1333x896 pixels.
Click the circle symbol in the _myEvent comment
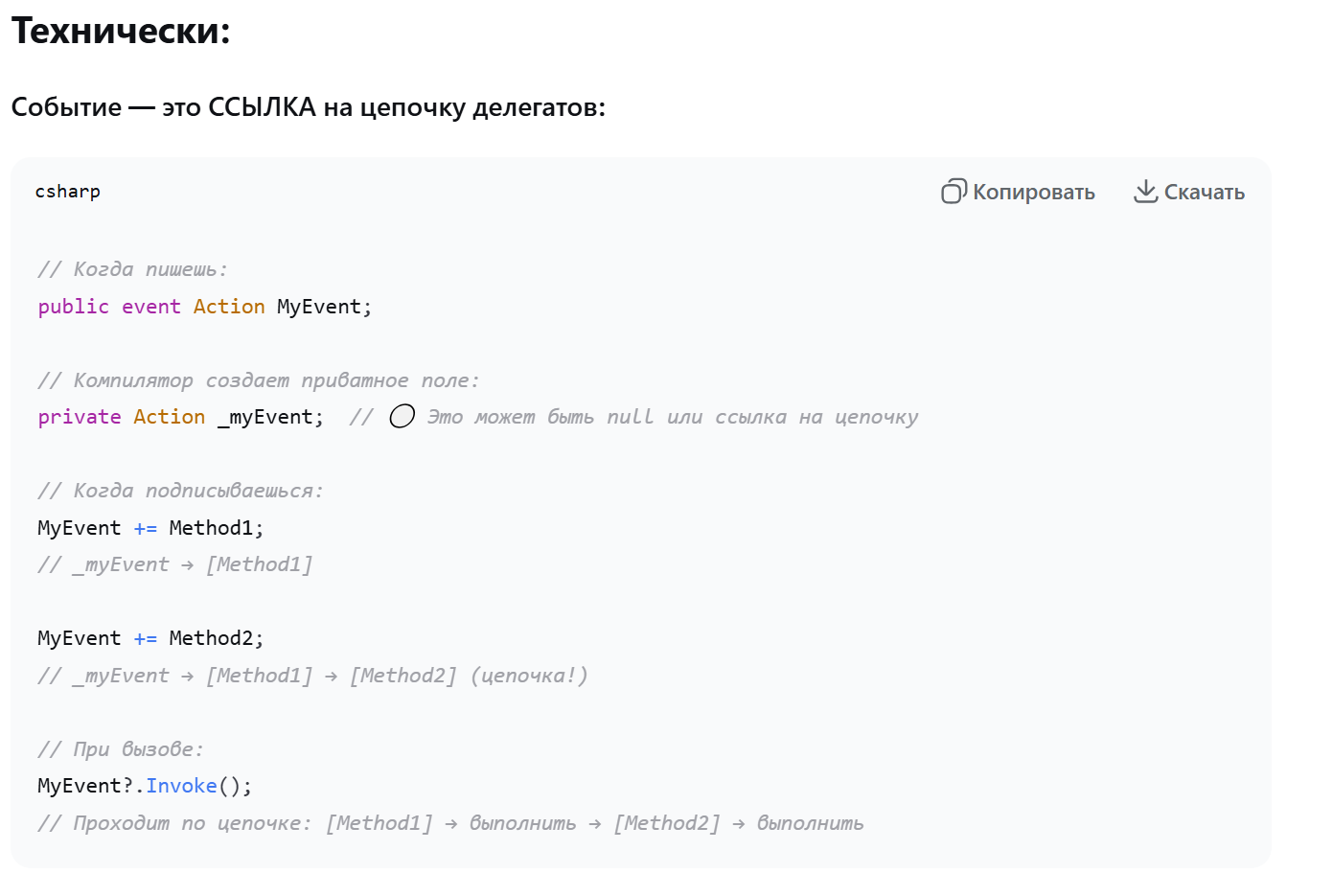click(402, 416)
